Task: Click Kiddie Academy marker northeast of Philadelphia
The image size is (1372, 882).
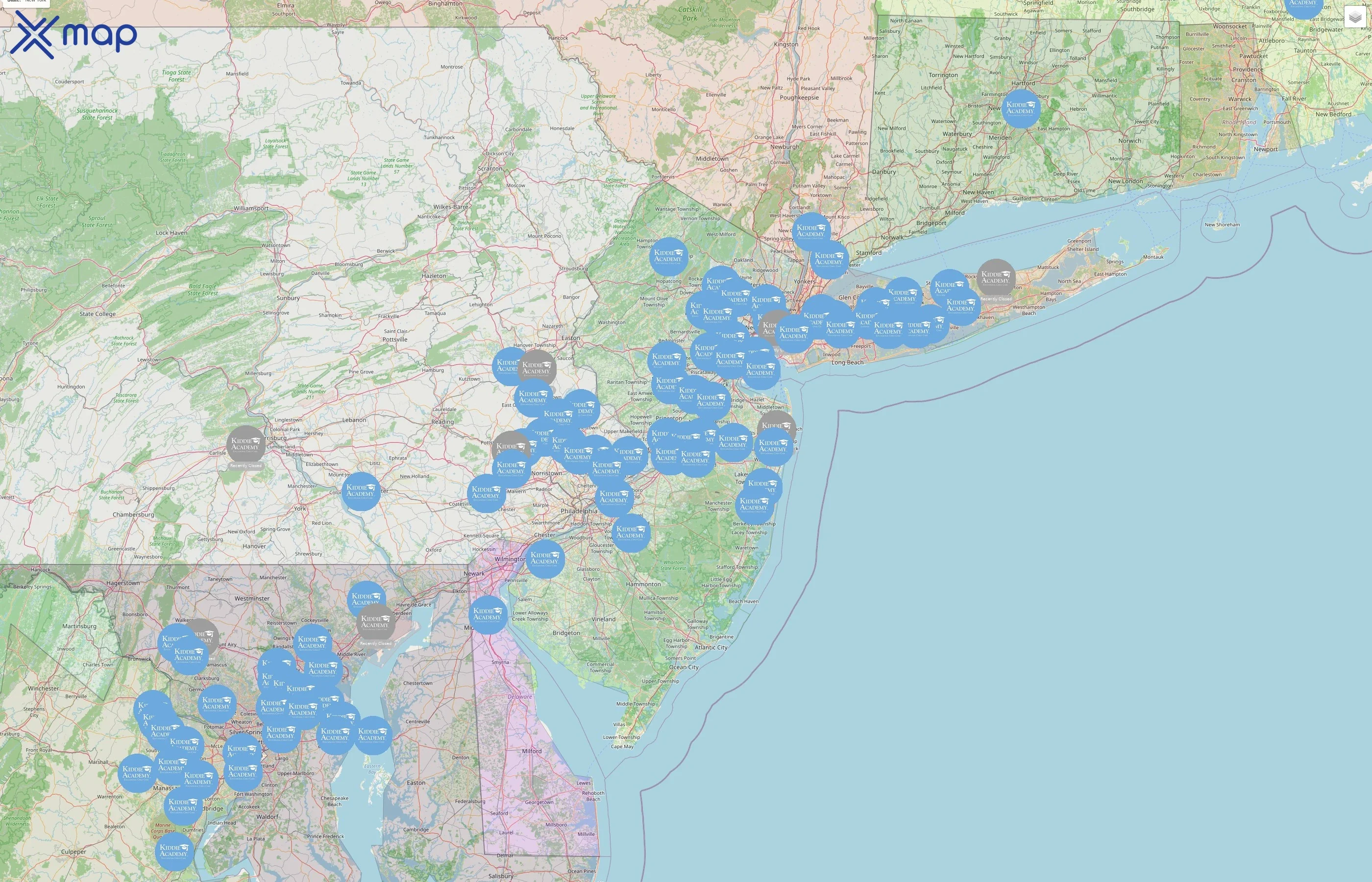Action: pos(614,497)
